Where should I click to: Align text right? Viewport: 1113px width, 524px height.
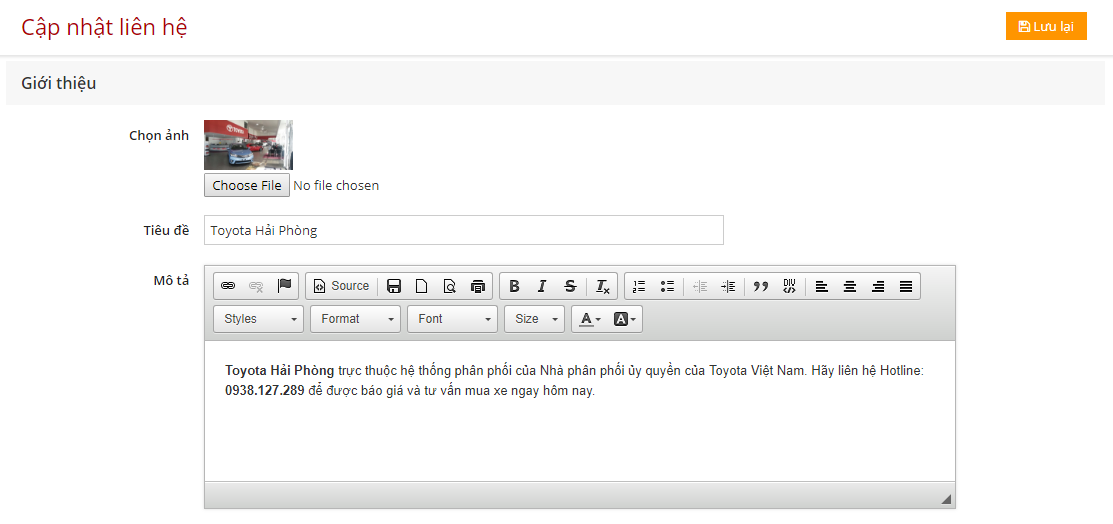click(878, 285)
